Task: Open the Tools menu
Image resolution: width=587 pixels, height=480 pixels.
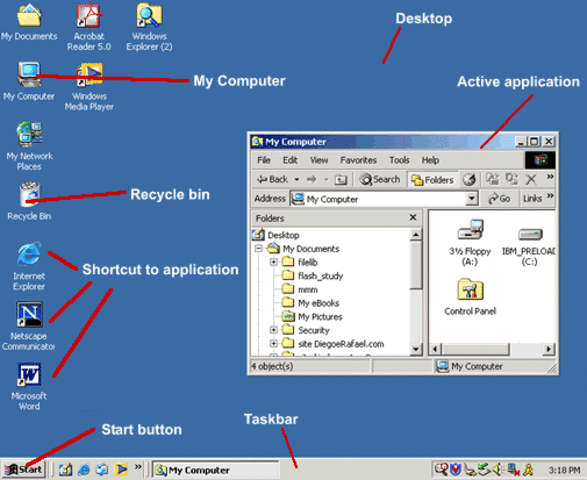Action: click(x=399, y=160)
